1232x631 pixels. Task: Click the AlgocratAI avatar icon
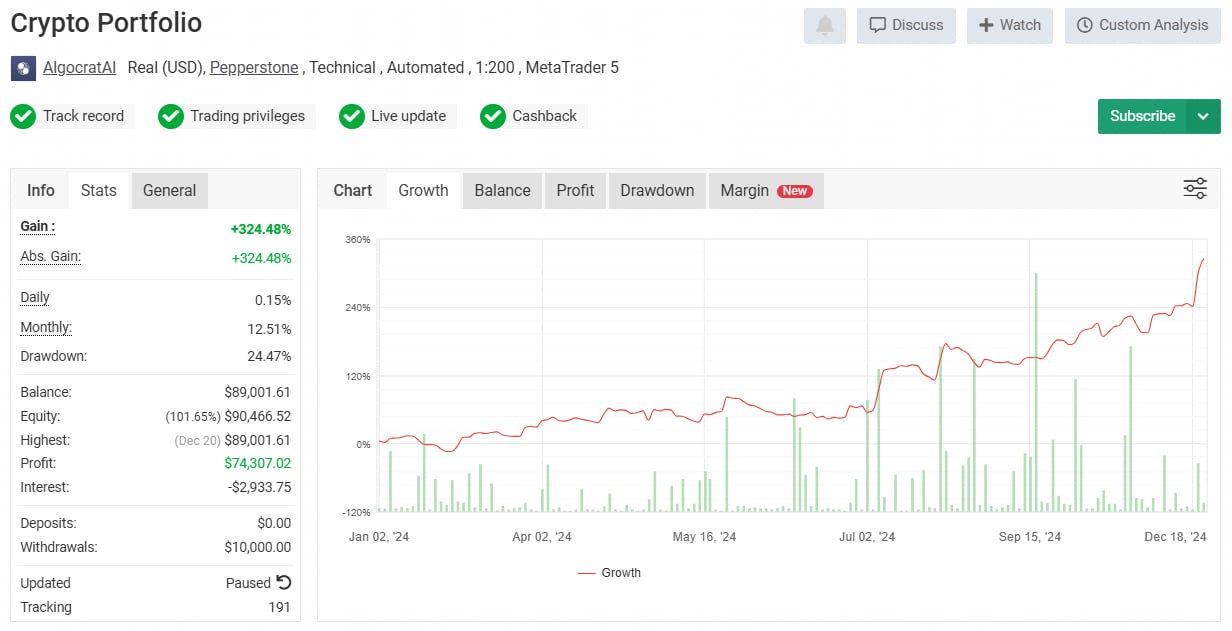(23, 68)
